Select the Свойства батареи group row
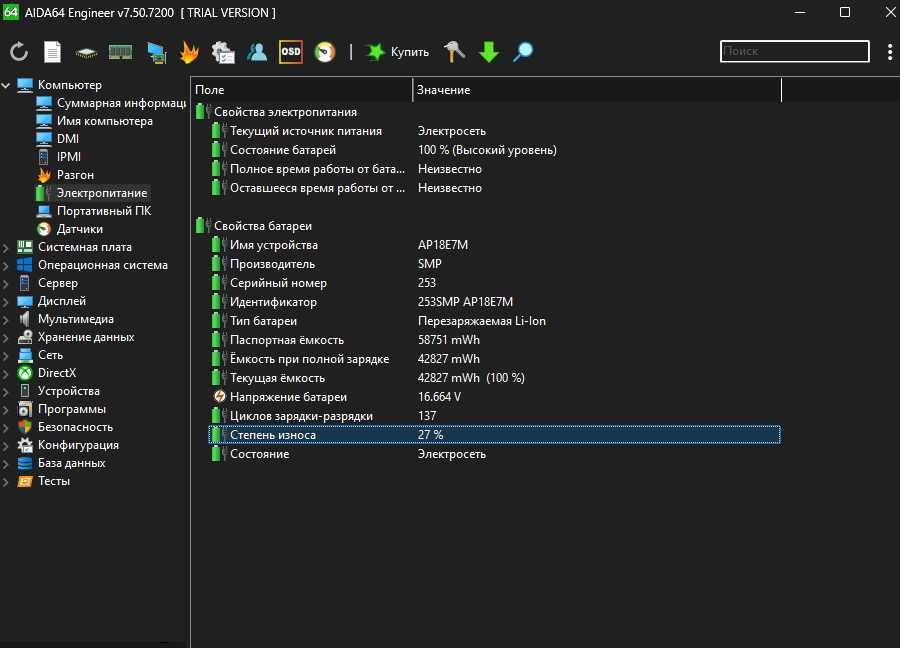 tap(487, 226)
